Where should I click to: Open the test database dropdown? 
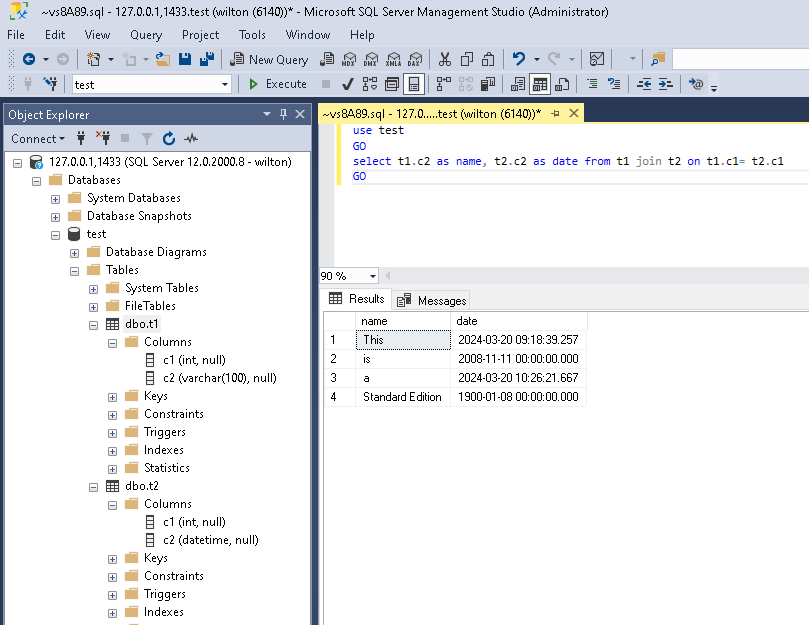pyautogui.click(x=224, y=85)
